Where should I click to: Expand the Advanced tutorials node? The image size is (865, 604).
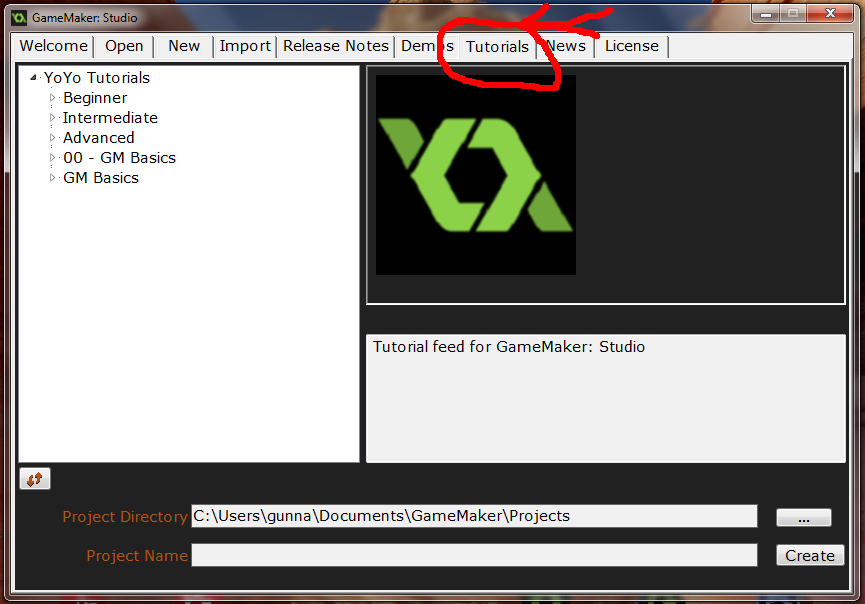[54, 138]
